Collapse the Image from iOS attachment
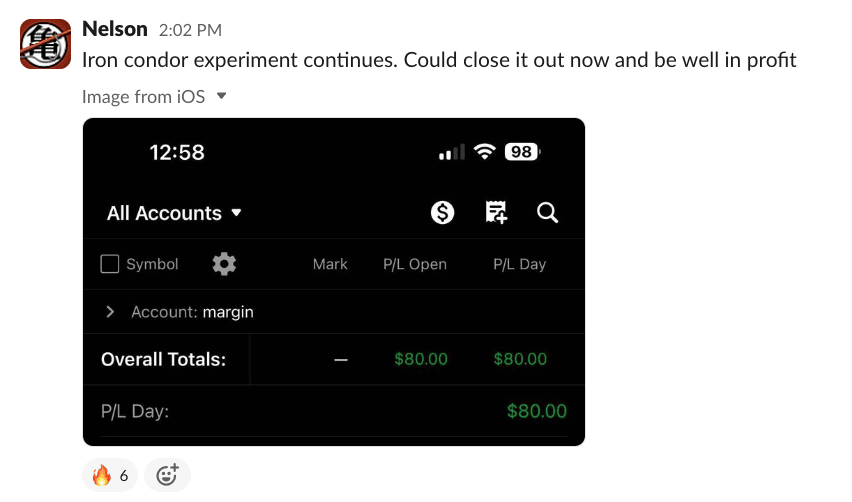The width and height of the screenshot is (852, 502). (222, 96)
